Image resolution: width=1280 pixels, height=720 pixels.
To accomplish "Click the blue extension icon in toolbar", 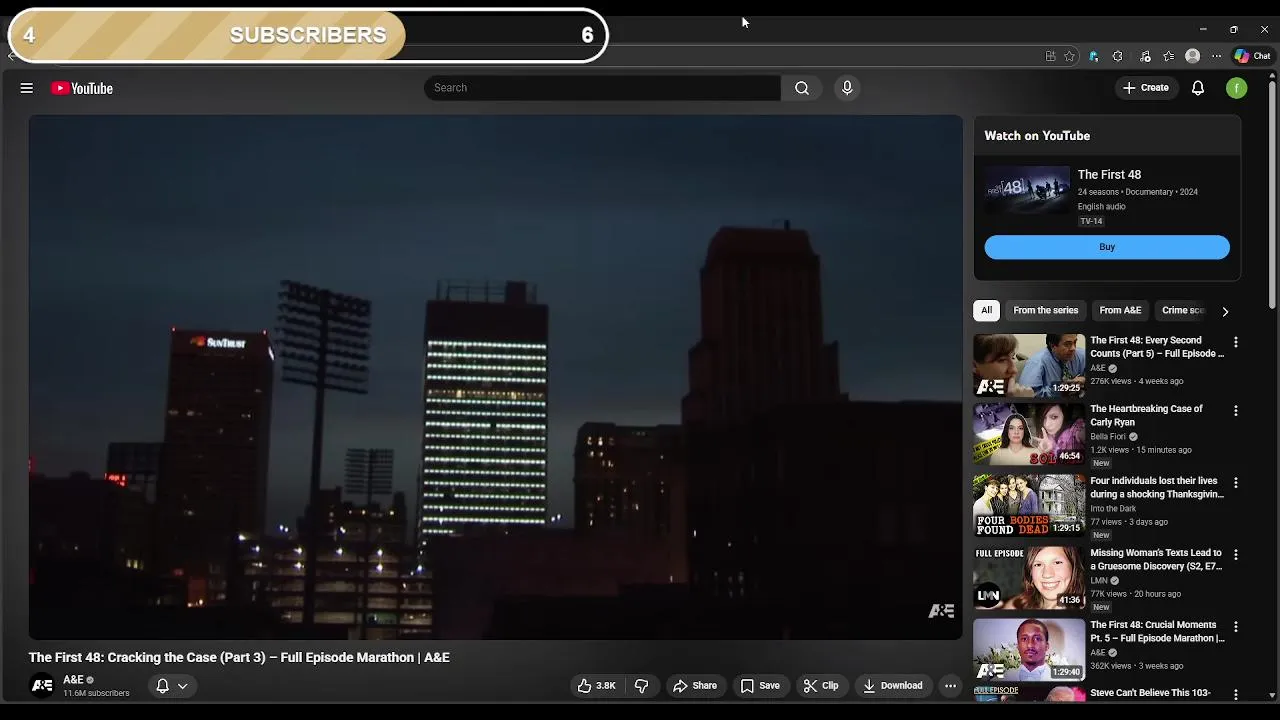I will [1093, 56].
